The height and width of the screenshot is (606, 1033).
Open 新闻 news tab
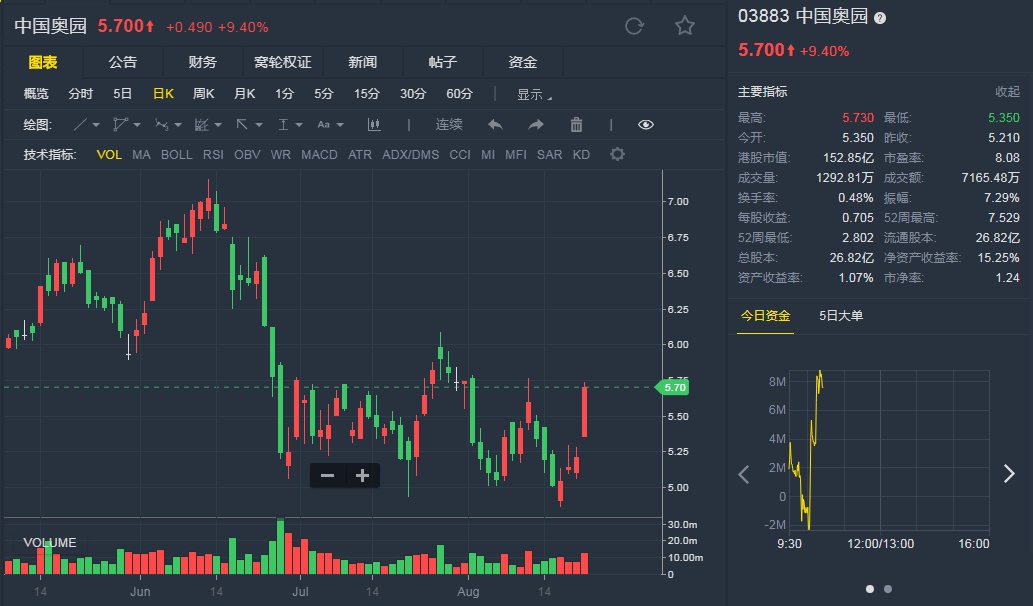[362, 63]
